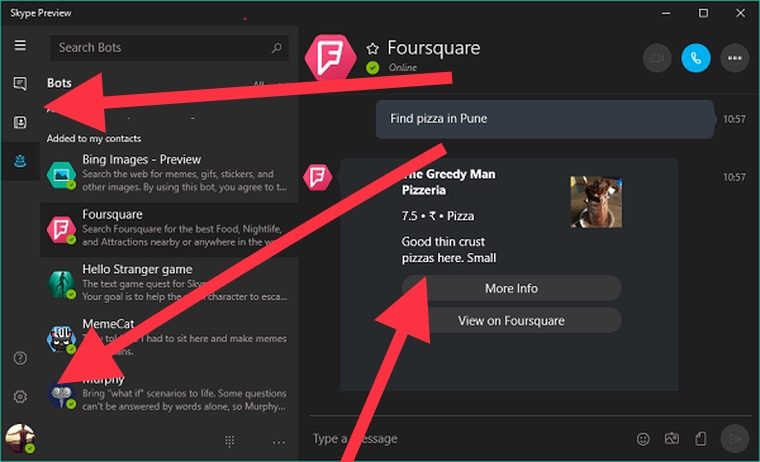
Task: Minimize the Skype Preview window
Action: [x=666, y=13]
